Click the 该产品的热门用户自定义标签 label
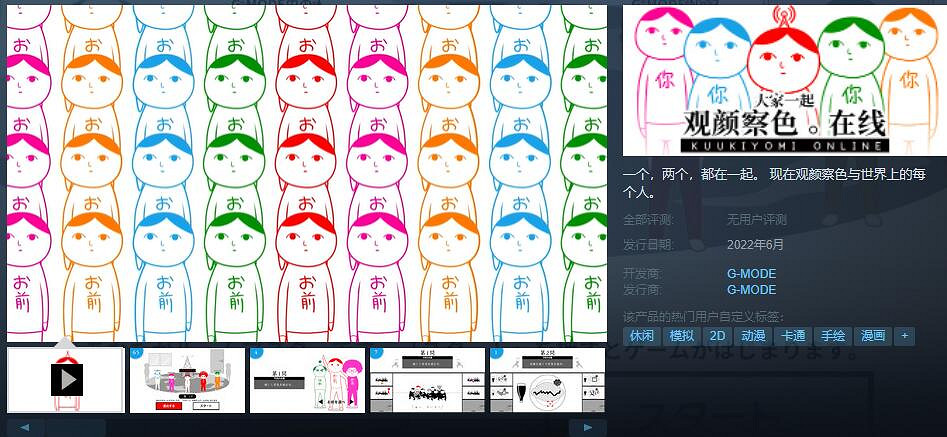This screenshot has height=437, width=947. tap(704, 317)
